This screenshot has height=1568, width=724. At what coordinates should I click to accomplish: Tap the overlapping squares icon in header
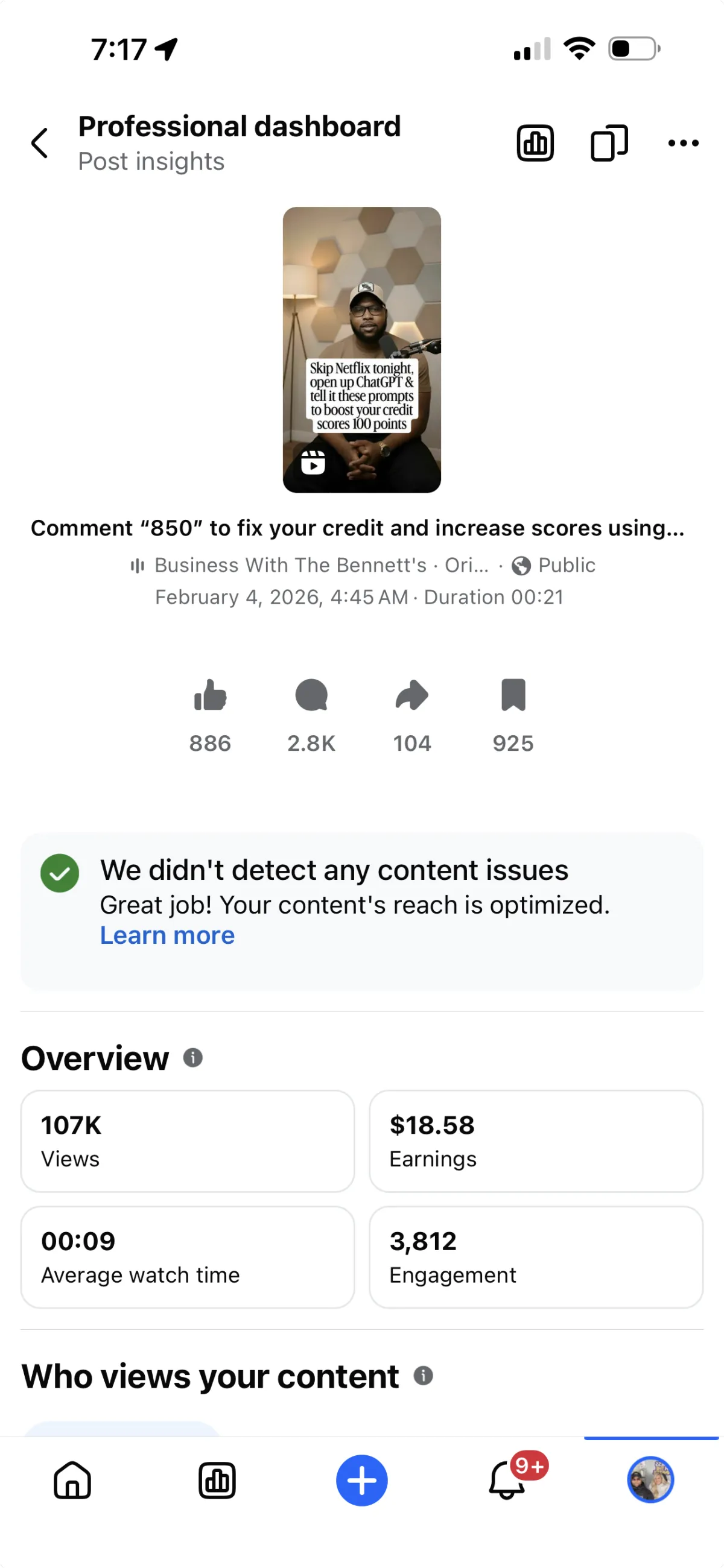[609, 144]
